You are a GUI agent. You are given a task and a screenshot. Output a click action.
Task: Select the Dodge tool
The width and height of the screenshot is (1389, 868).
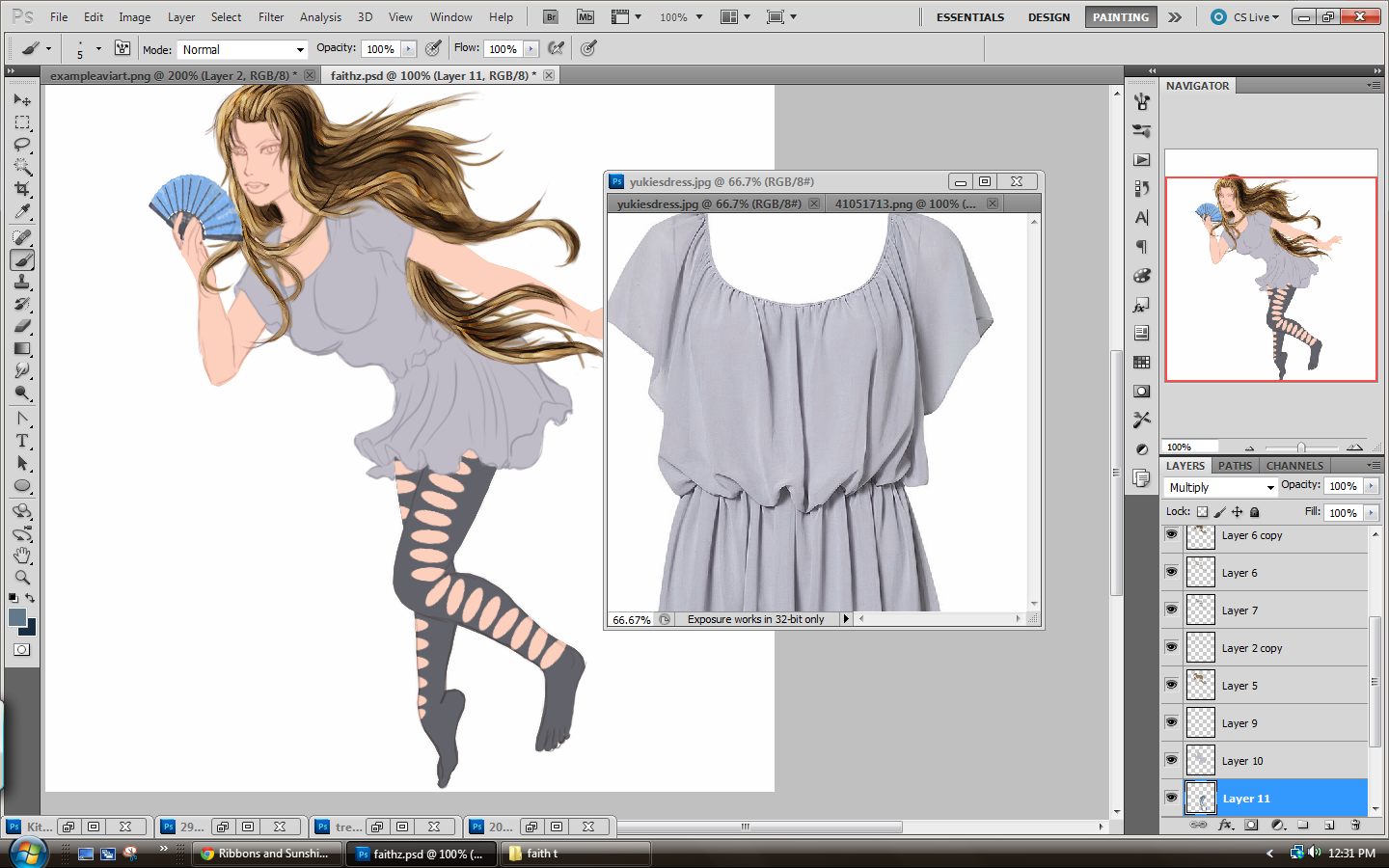click(22, 393)
